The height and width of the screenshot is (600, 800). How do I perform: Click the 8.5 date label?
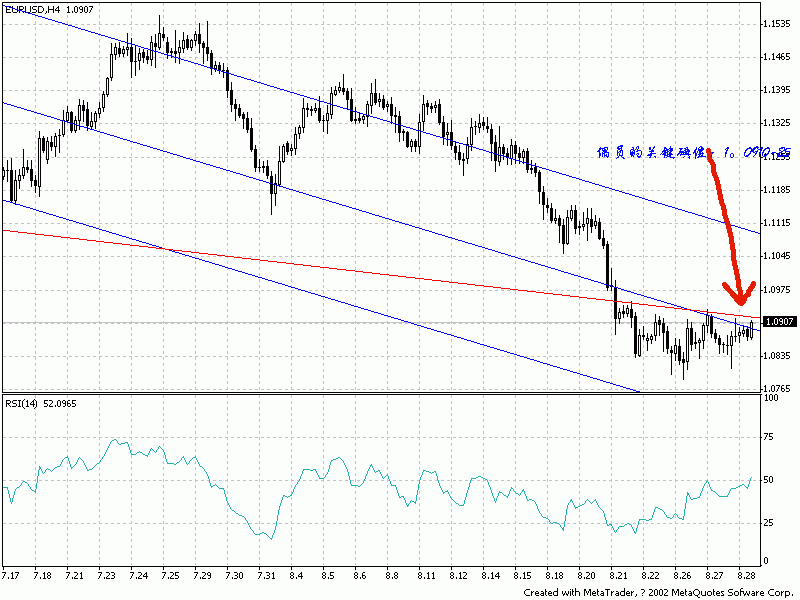pyautogui.click(x=328, y=576)
